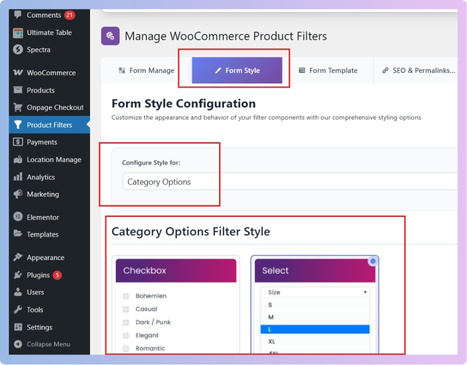
Task: Select the Checkbox filter style card header
Action: coord(176,270)
